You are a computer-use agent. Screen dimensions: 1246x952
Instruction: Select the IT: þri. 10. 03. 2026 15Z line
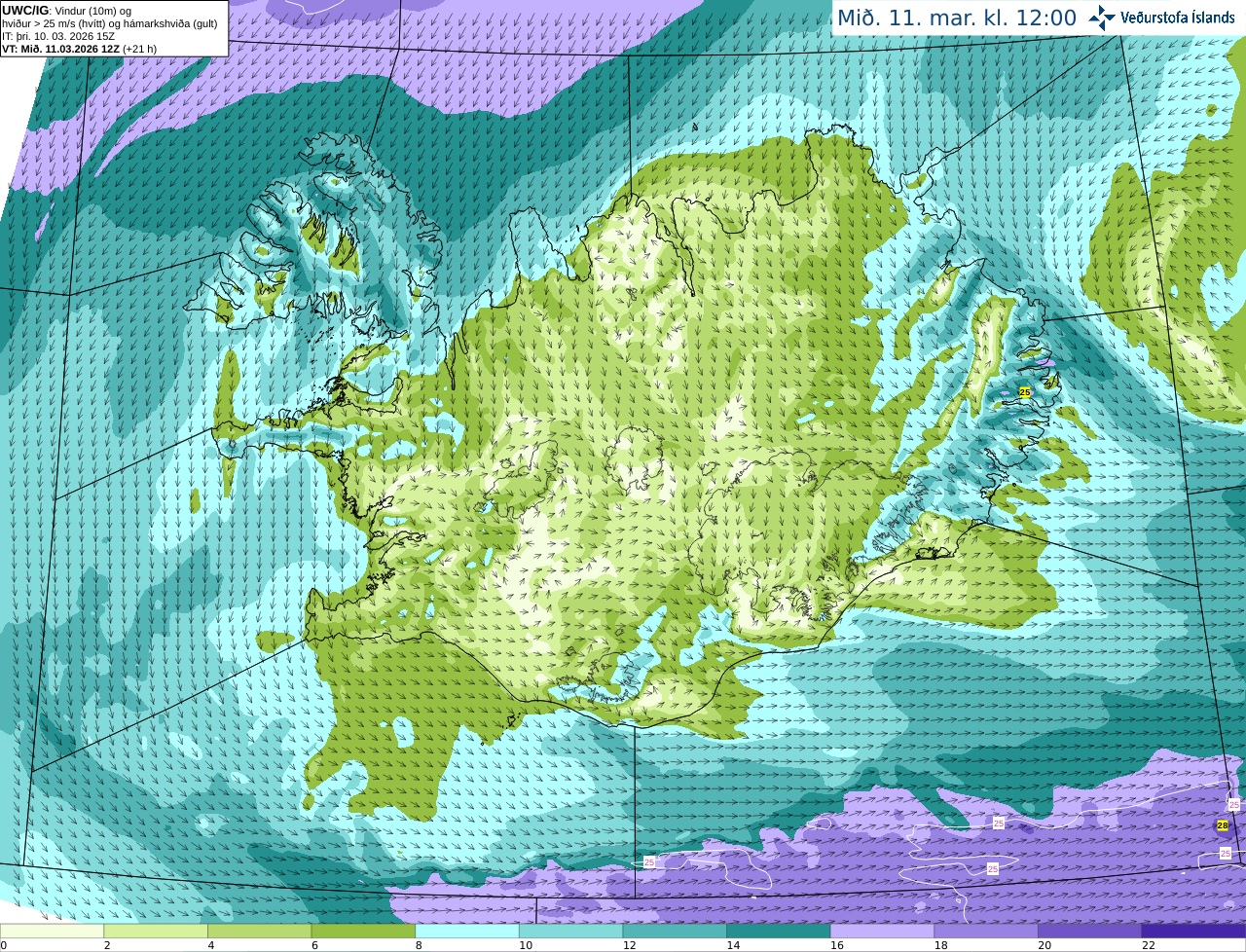[58, 36]
